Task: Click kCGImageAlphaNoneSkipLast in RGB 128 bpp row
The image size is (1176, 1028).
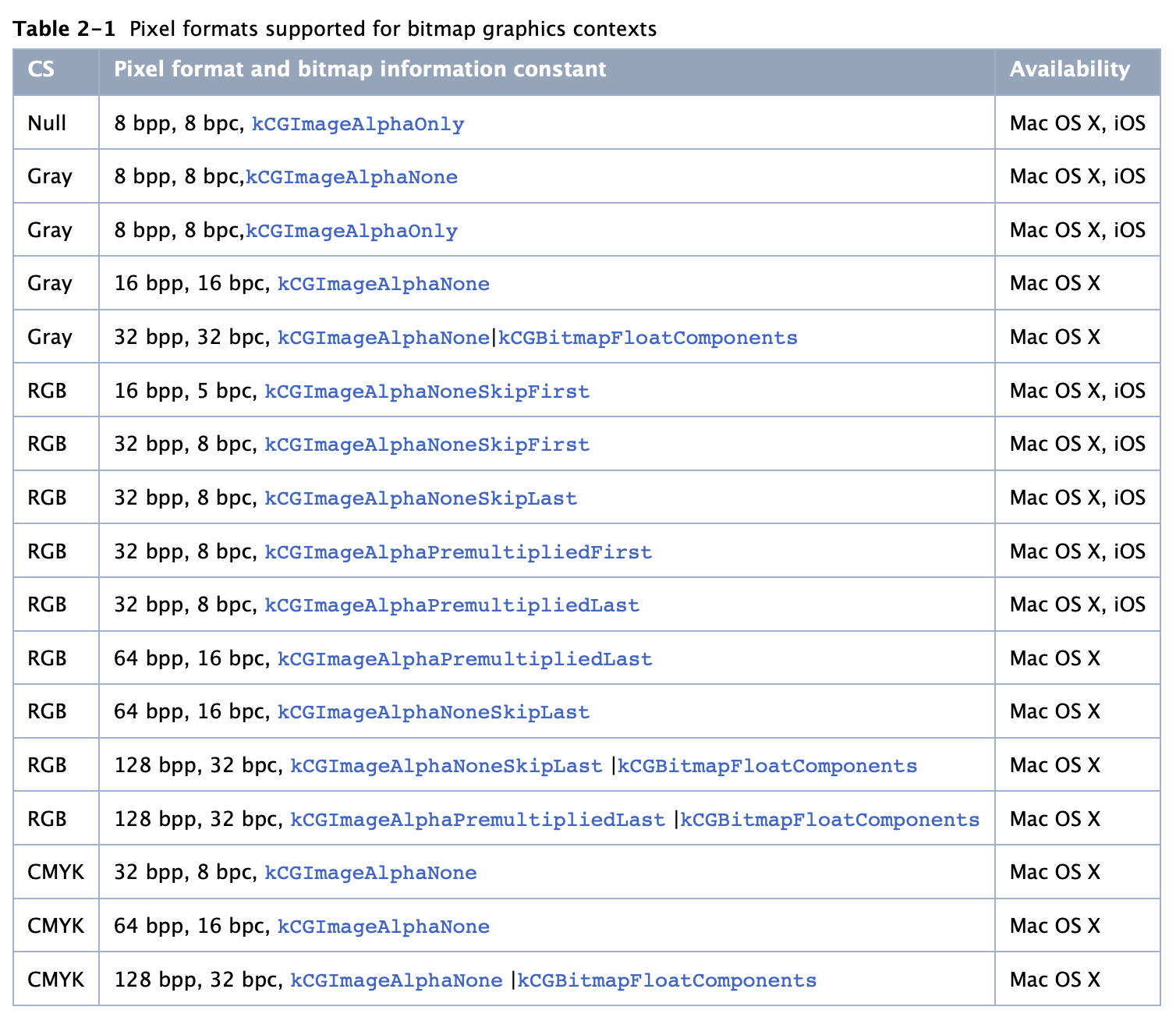Action: click(446, 766)
